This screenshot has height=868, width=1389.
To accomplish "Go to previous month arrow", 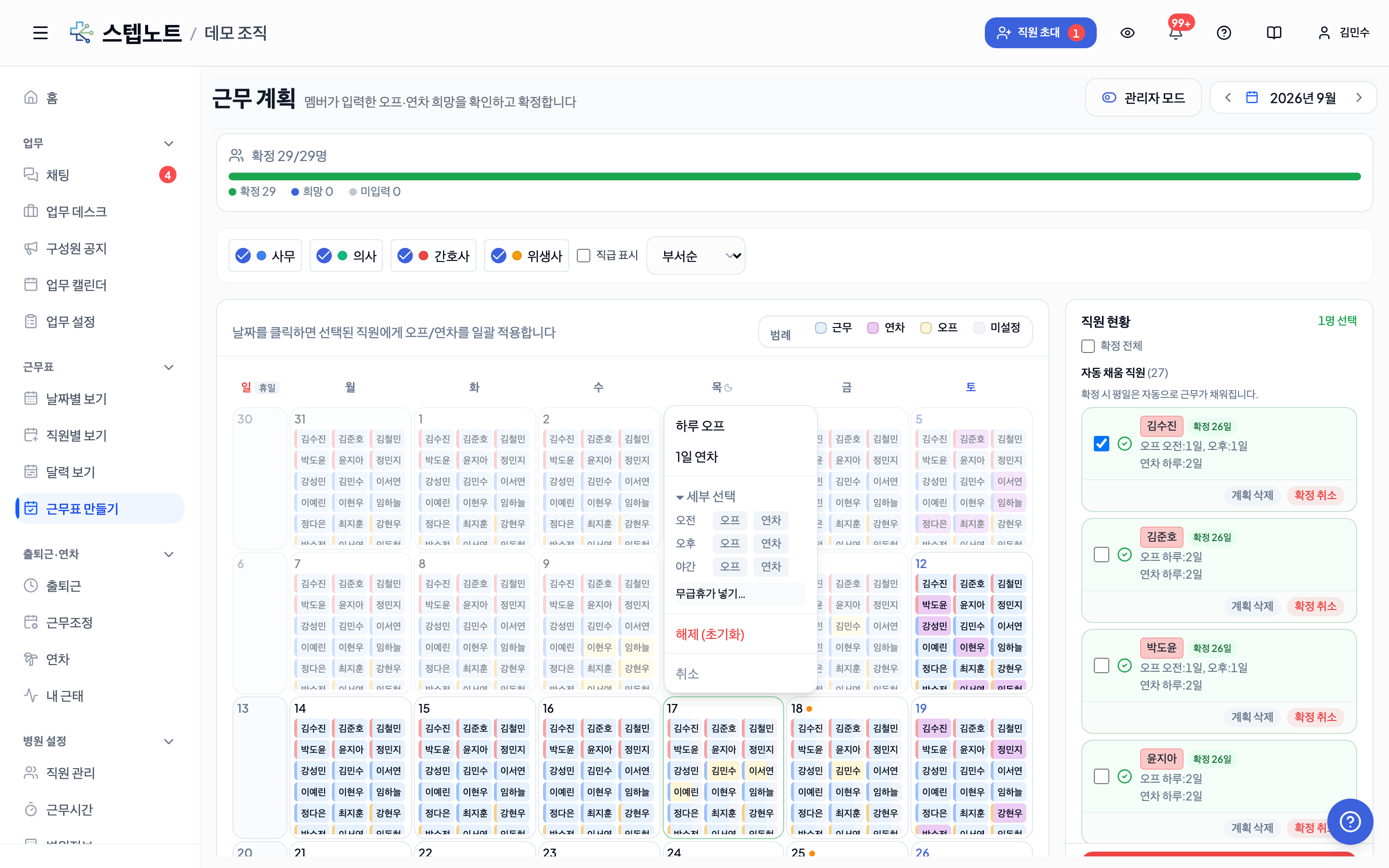I will (1228, 97).
